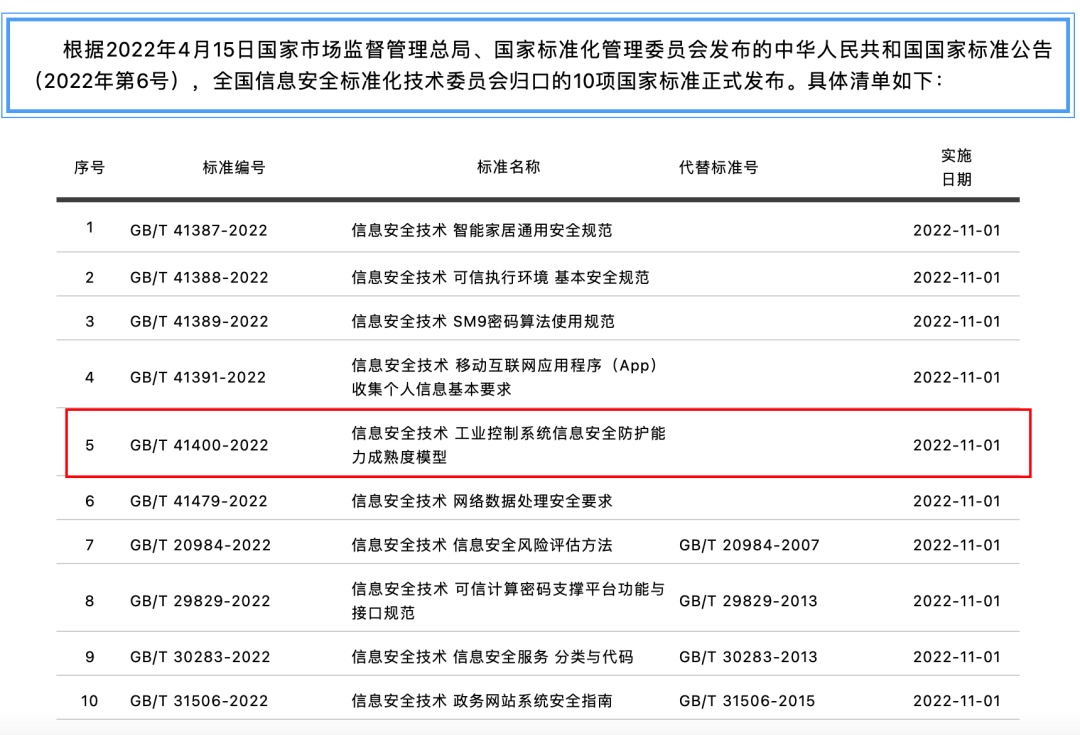Click replaced standard GB/T 31506-2015
1080x735 pixels.
748,701
